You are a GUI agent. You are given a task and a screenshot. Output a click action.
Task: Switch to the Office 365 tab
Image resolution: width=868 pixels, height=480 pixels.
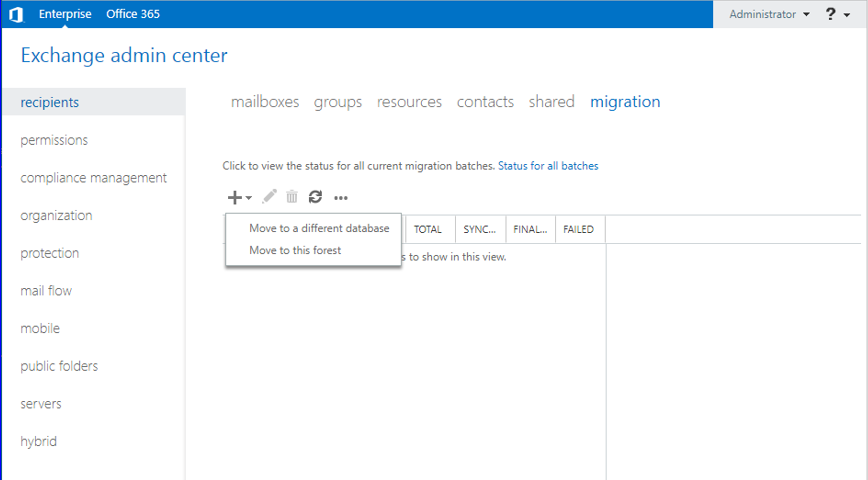(133, 14)
